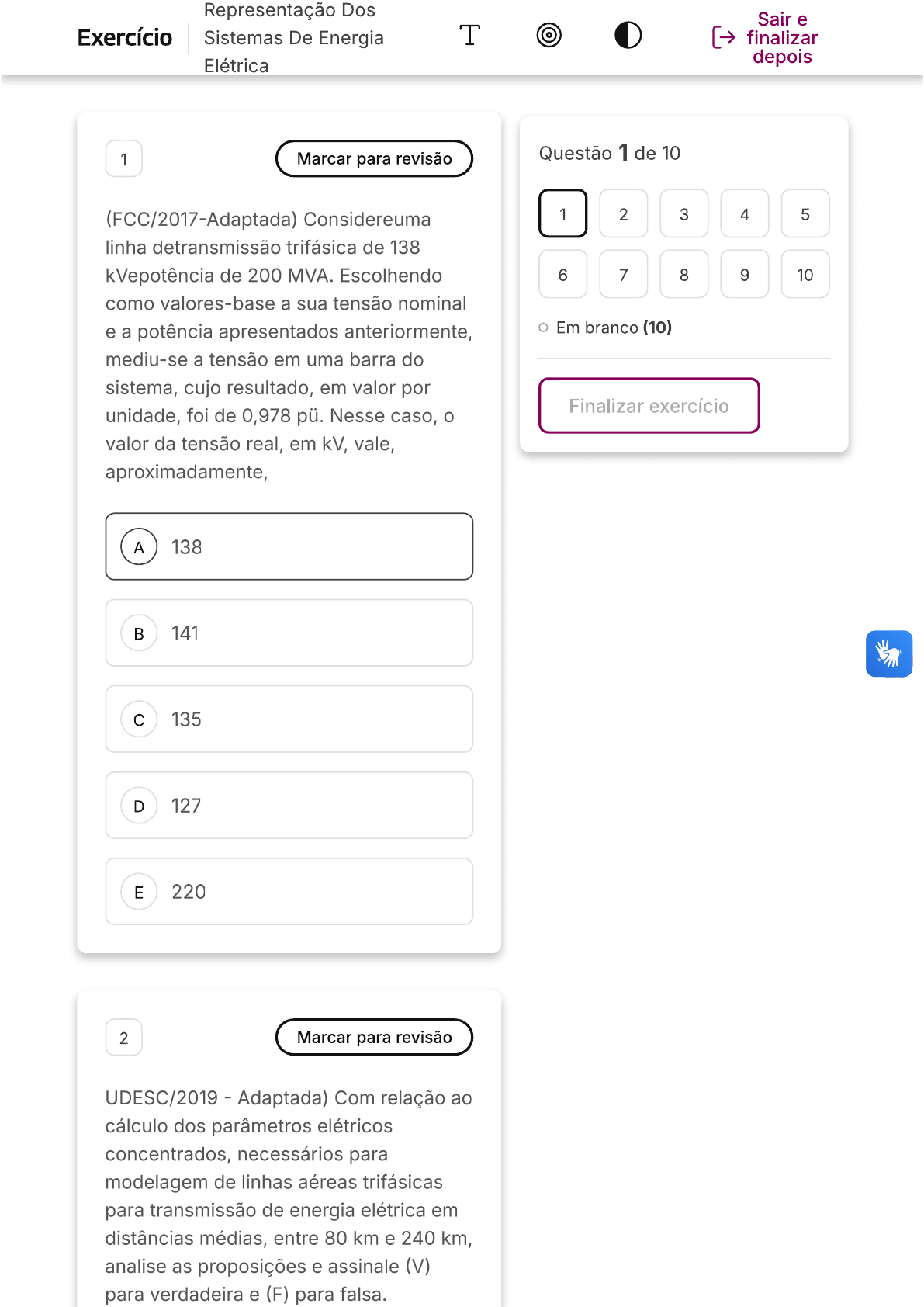Click Sair e finalizar depois link

point(781,38)
